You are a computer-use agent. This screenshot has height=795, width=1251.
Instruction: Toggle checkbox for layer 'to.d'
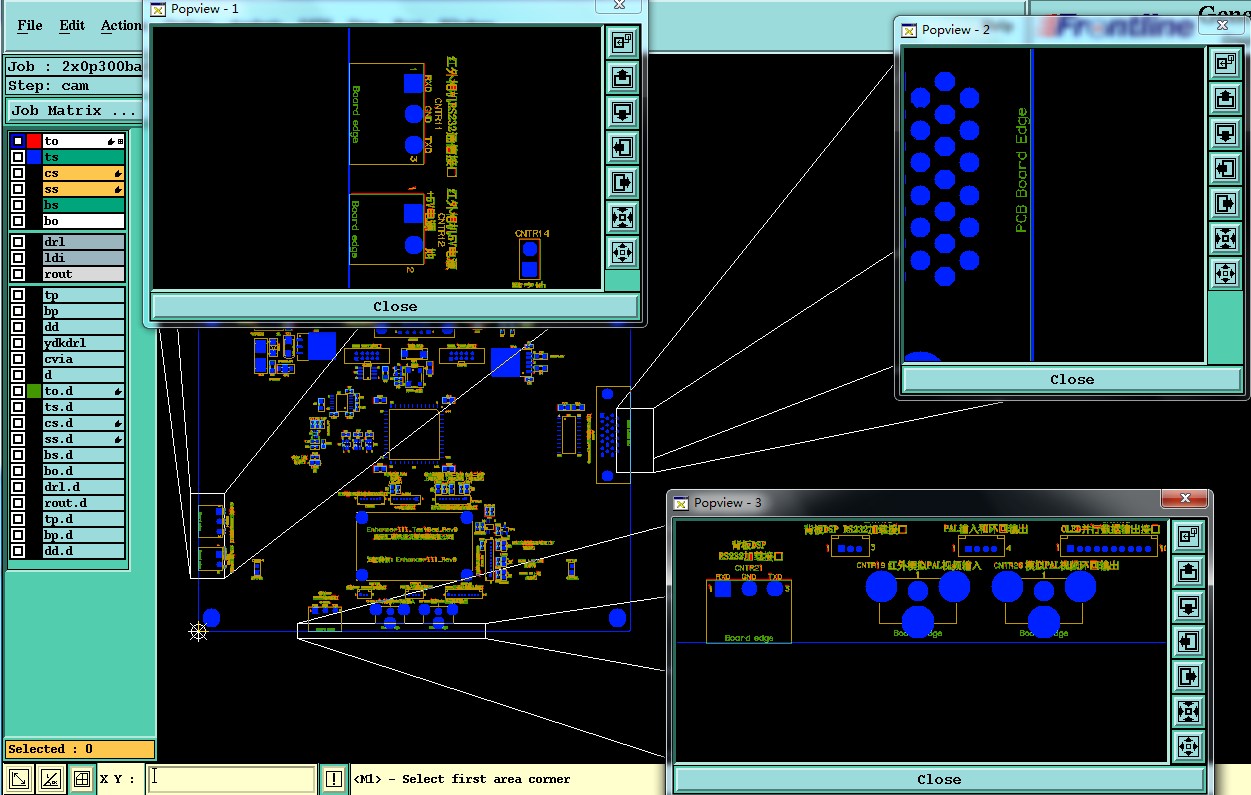click(x=18, y=391)
